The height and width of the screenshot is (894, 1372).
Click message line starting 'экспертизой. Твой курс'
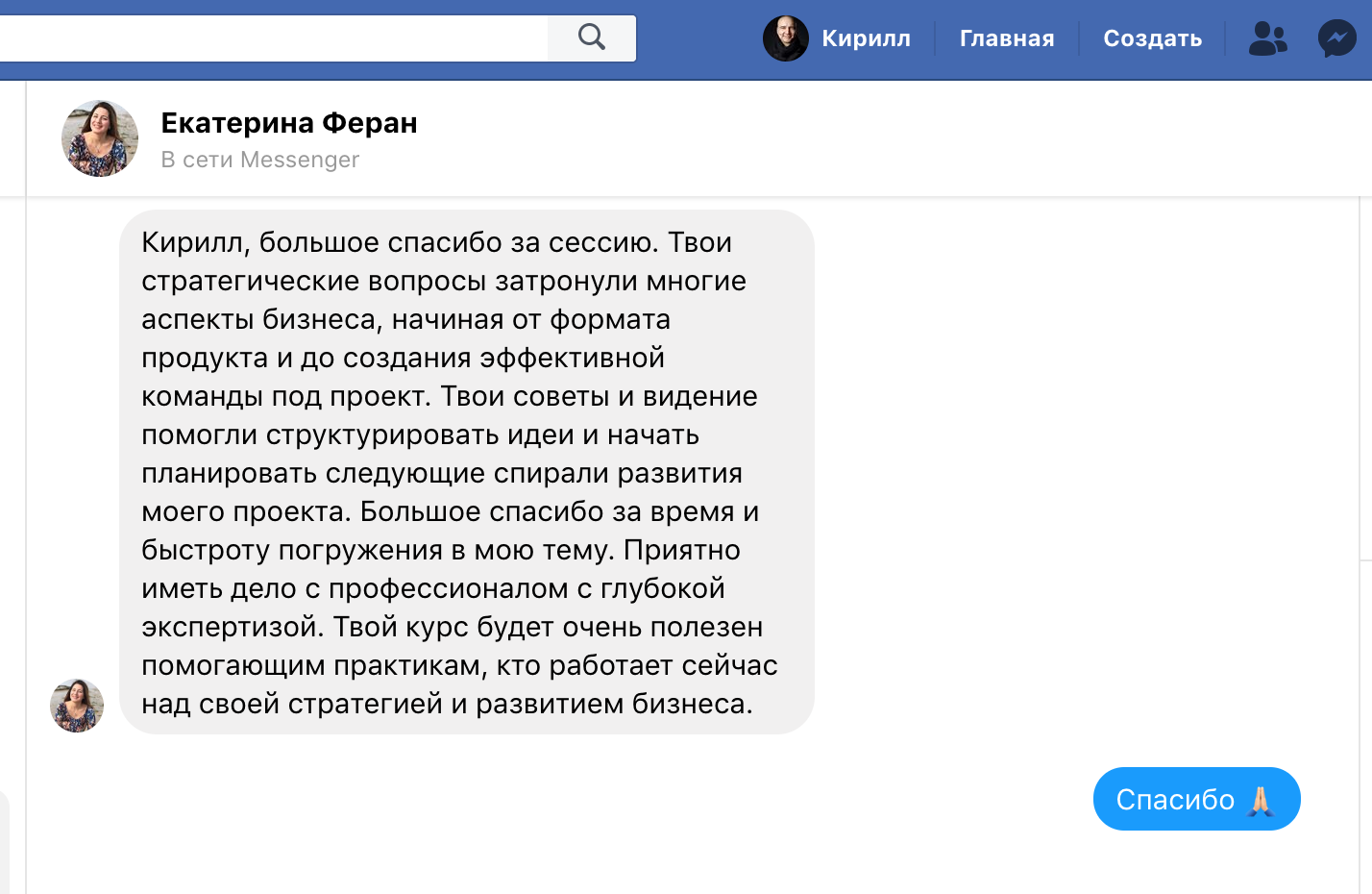tap(452, 627)
